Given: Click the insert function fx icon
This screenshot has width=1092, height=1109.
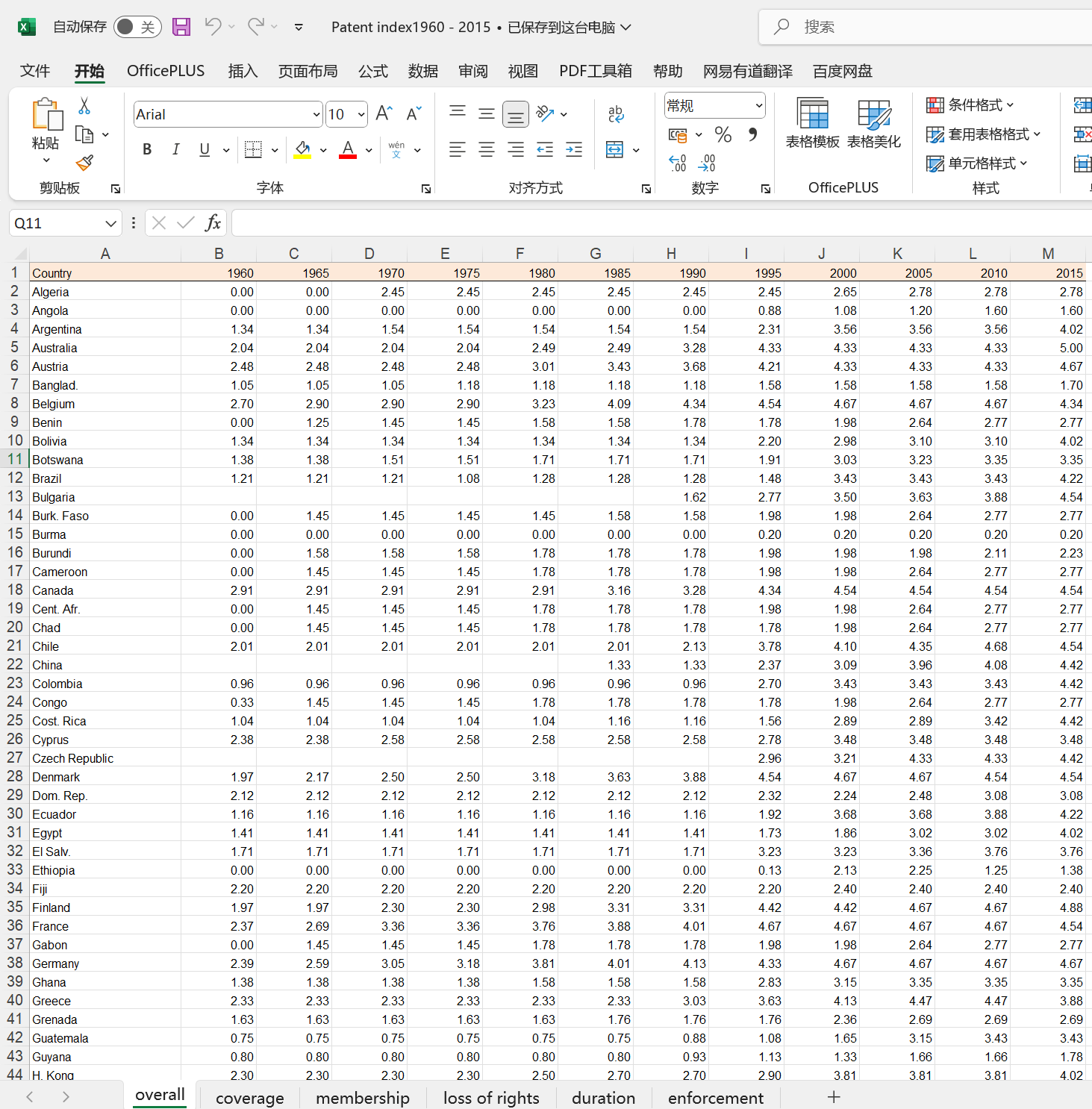Looking at the screenshot, I should 213,222.
